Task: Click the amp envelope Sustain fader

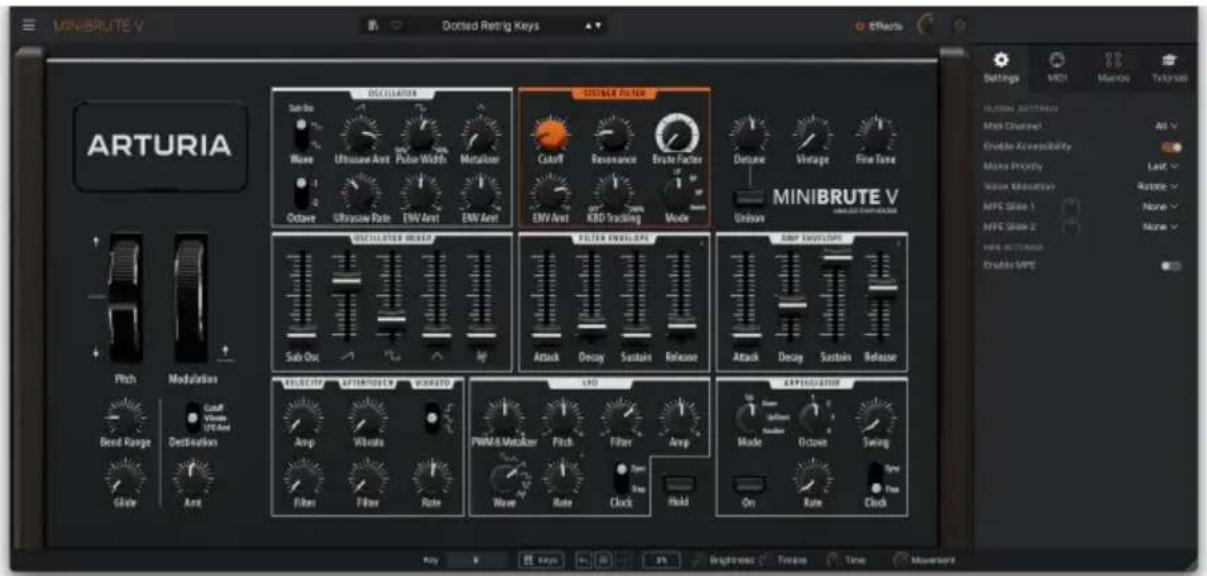Action: (836, 258)
